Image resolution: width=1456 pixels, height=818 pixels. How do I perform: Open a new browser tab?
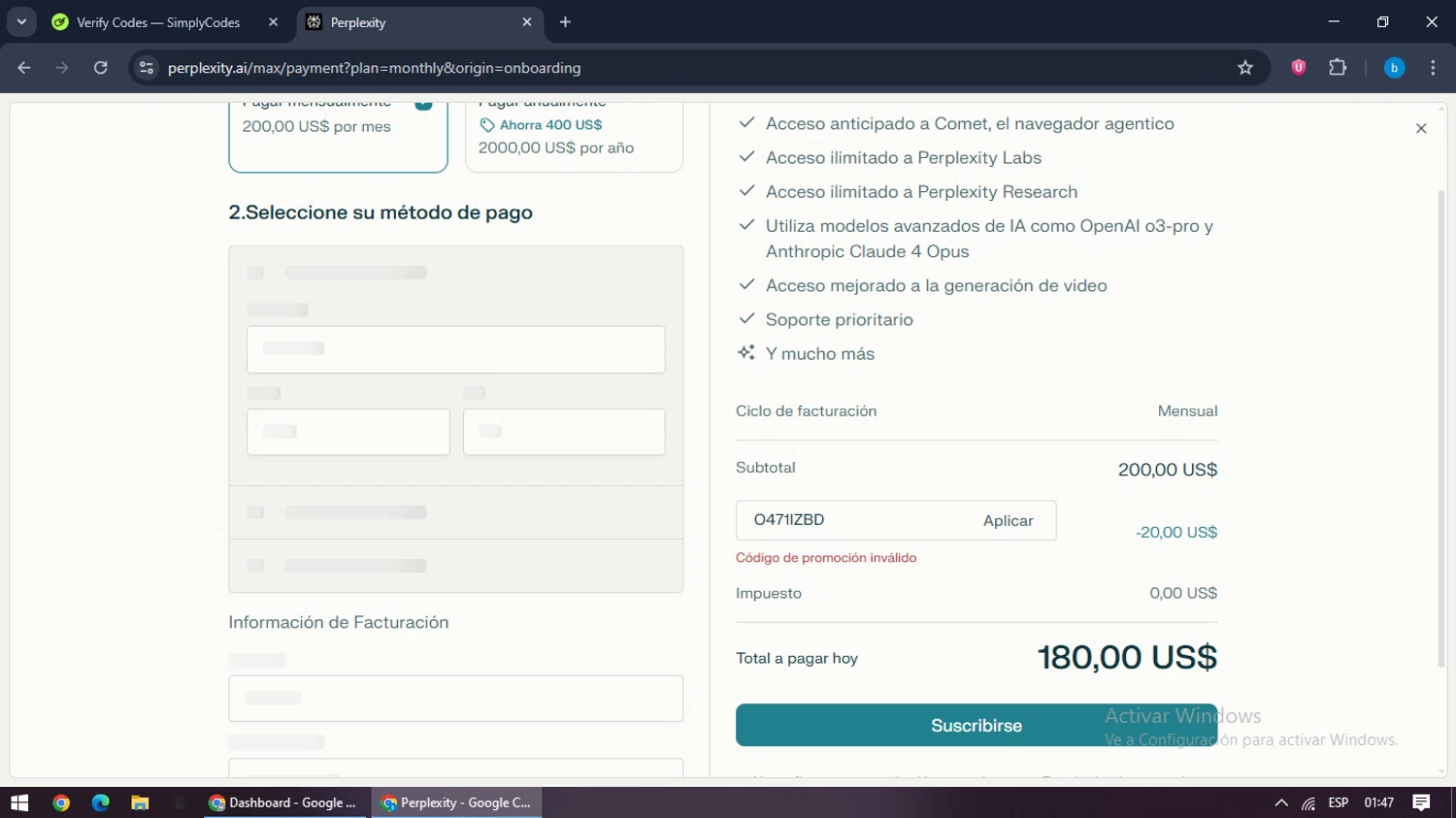pyautogui.click(x=565, y=22)
